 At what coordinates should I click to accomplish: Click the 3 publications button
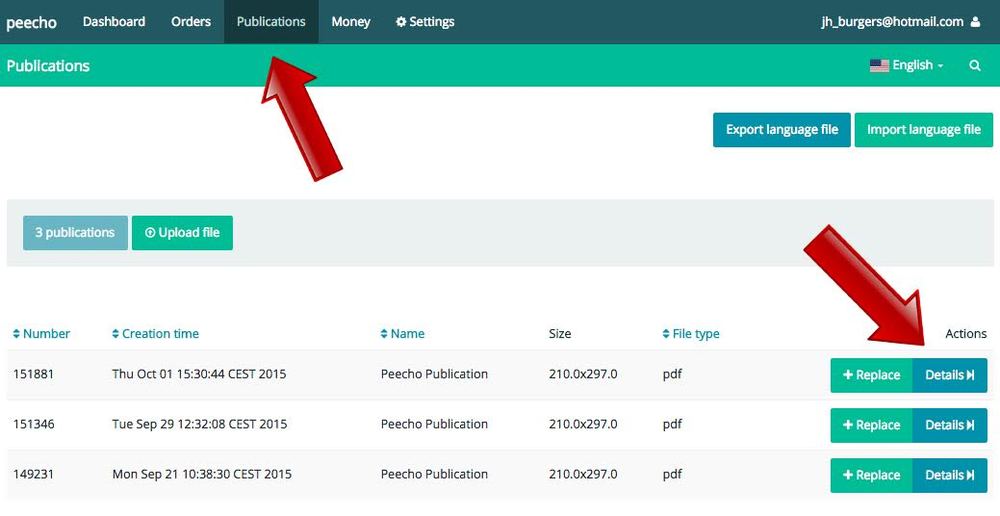pos(75,233)
